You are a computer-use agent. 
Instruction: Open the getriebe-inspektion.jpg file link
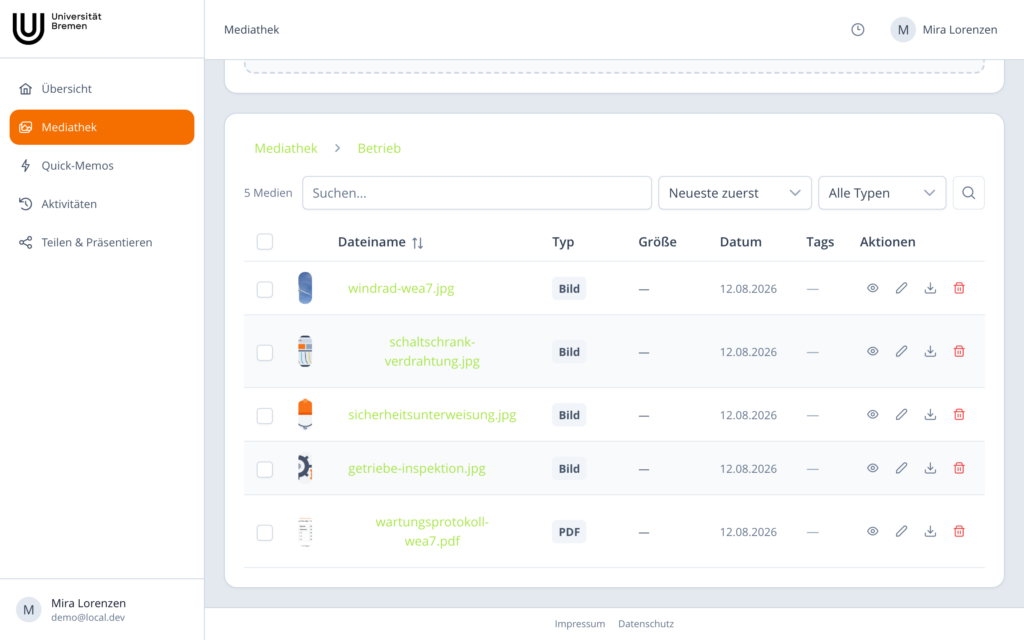coord(417,468)
